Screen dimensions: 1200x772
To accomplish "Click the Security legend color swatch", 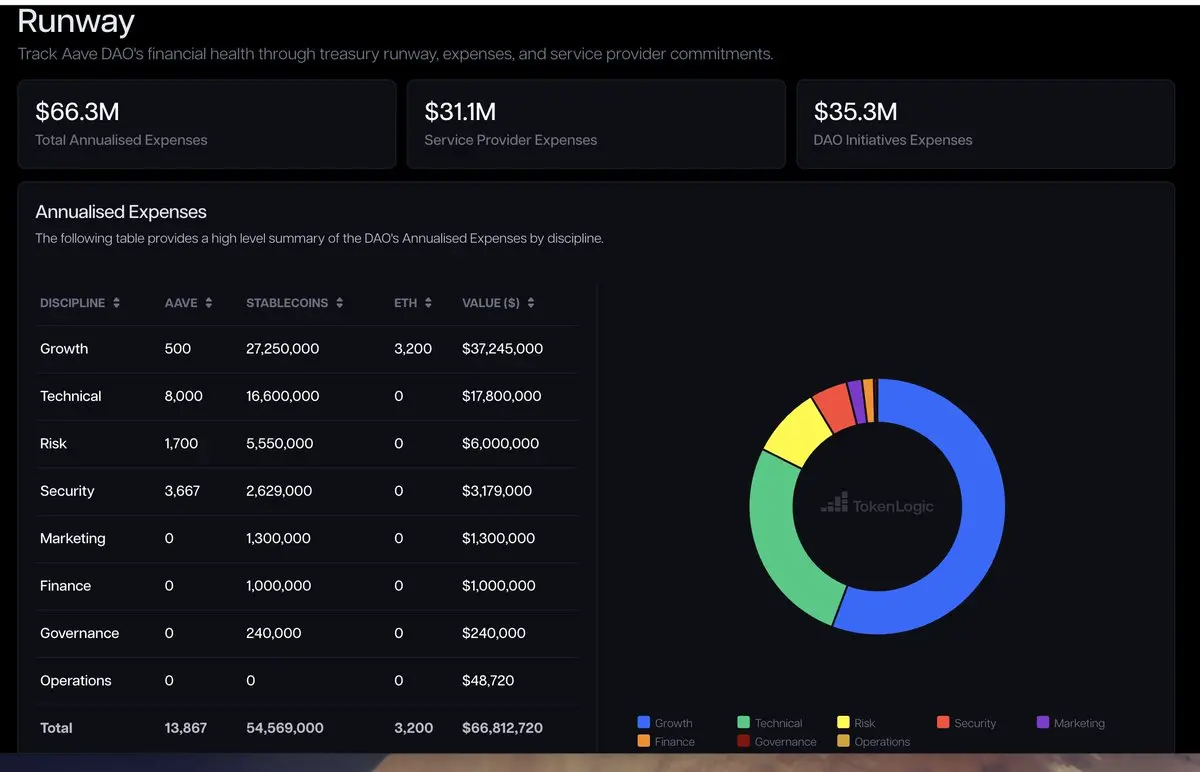I will (943, 722).
